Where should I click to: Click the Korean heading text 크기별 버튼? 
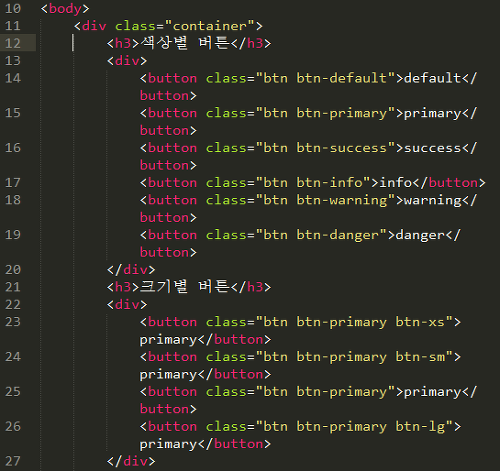pyautogui.click(x=185, y=287)
